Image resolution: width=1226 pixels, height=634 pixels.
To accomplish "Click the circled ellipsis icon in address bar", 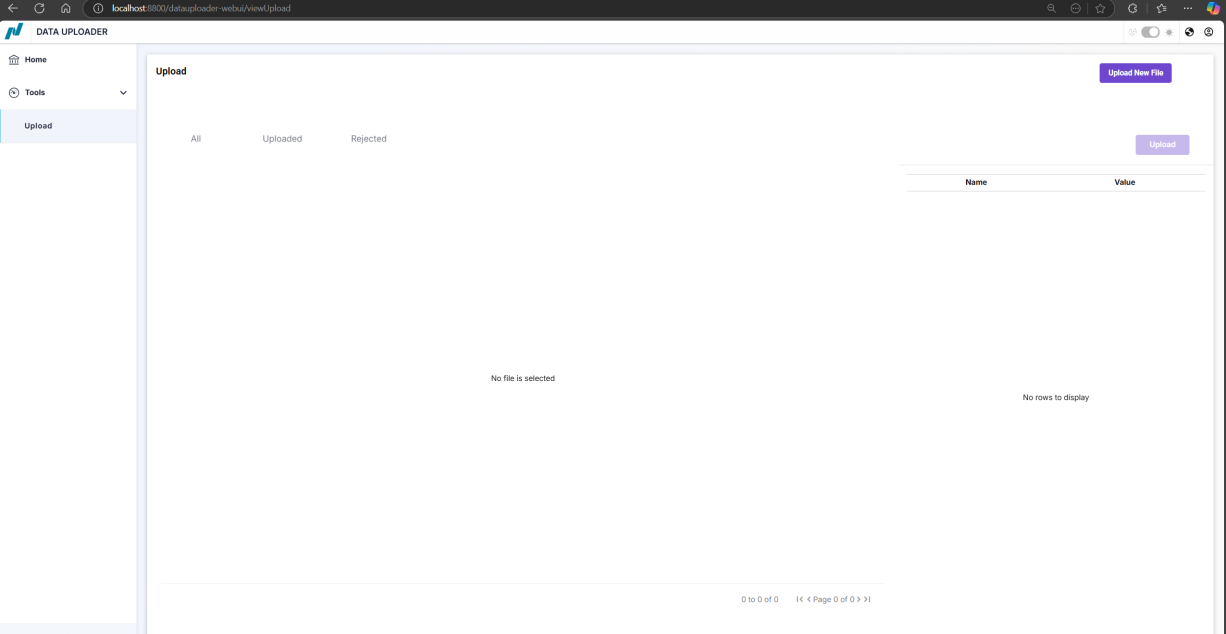I will click(1076, 8).
